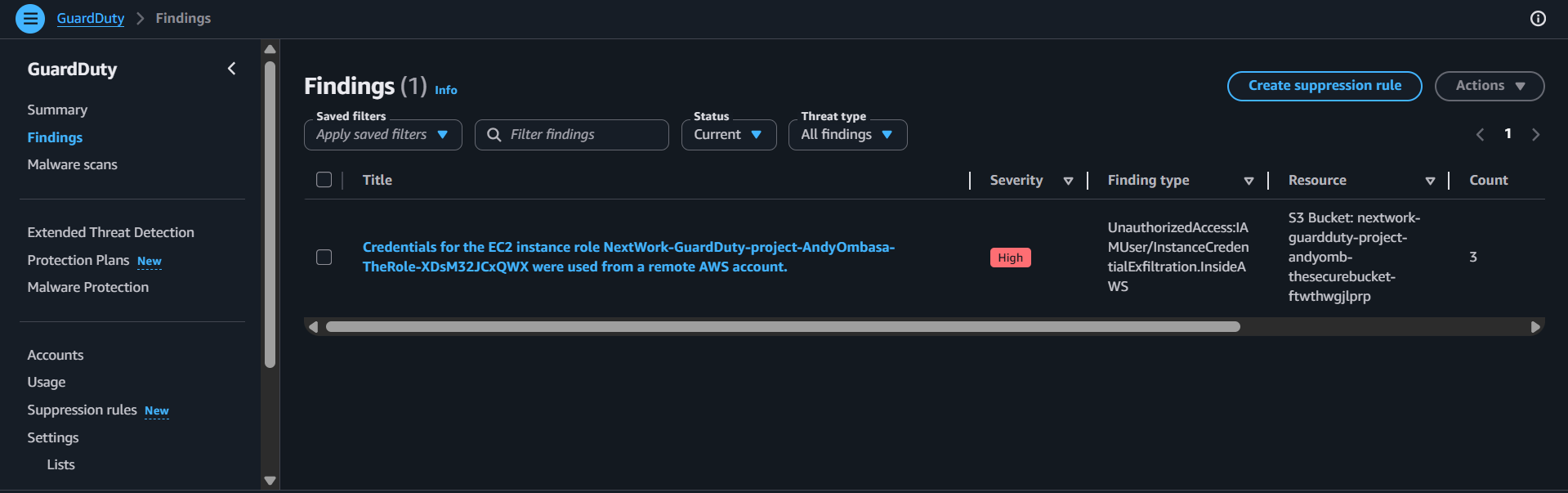Click the New badge beside Protection Plans
1568x493 pixels.
(150, 261)
